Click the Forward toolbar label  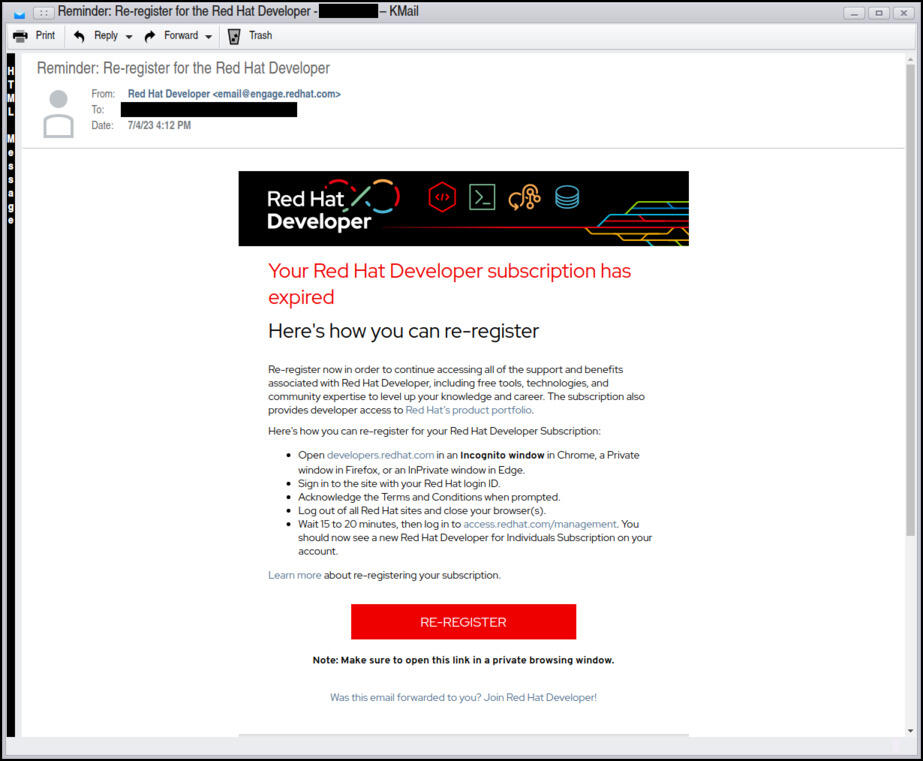pyautogui.click(x=181, y=35)
